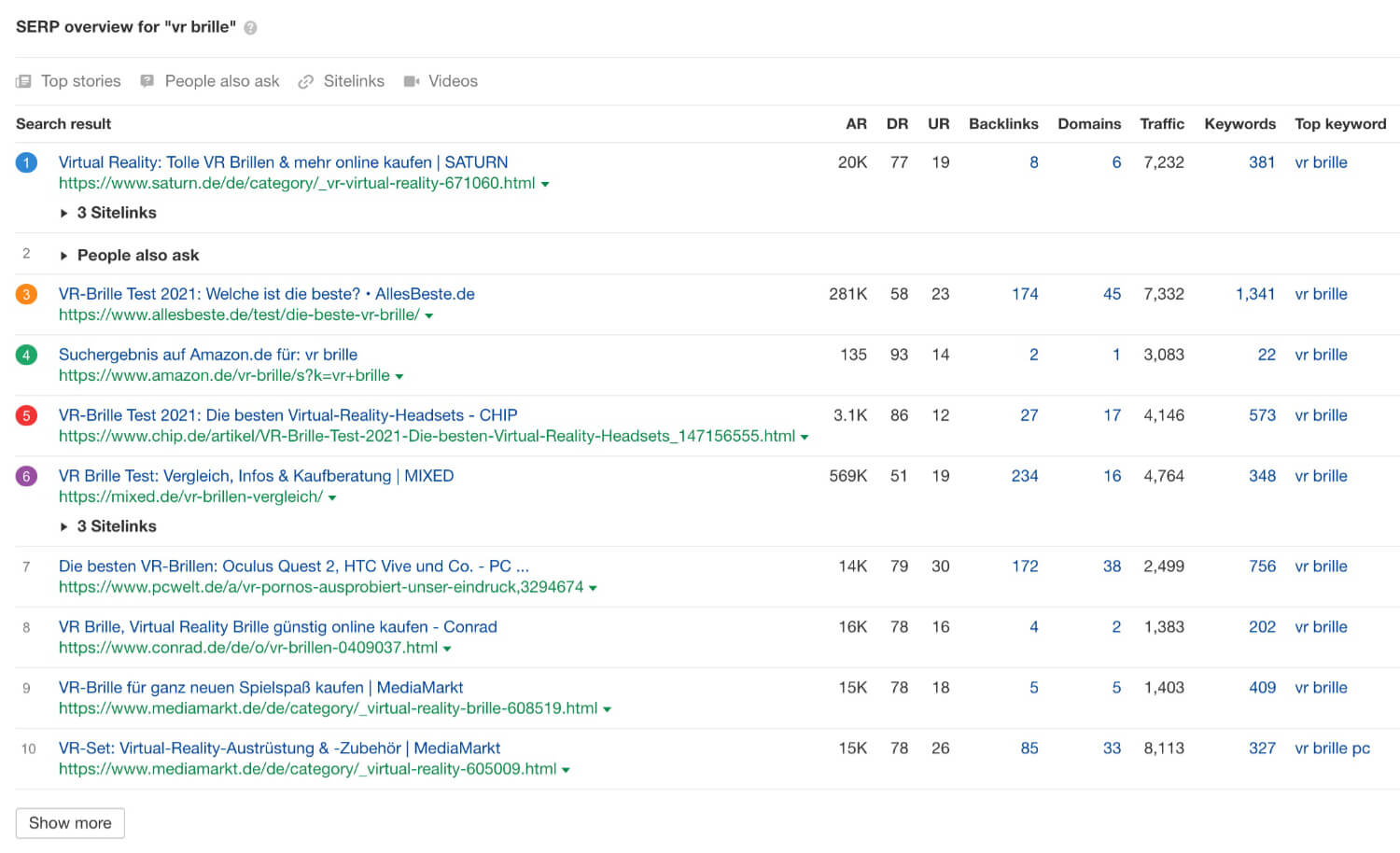Click keywords count 1,341 for AllesBeste
The width and height of the screenshot is (1400, 853).
click(1255, 294)
